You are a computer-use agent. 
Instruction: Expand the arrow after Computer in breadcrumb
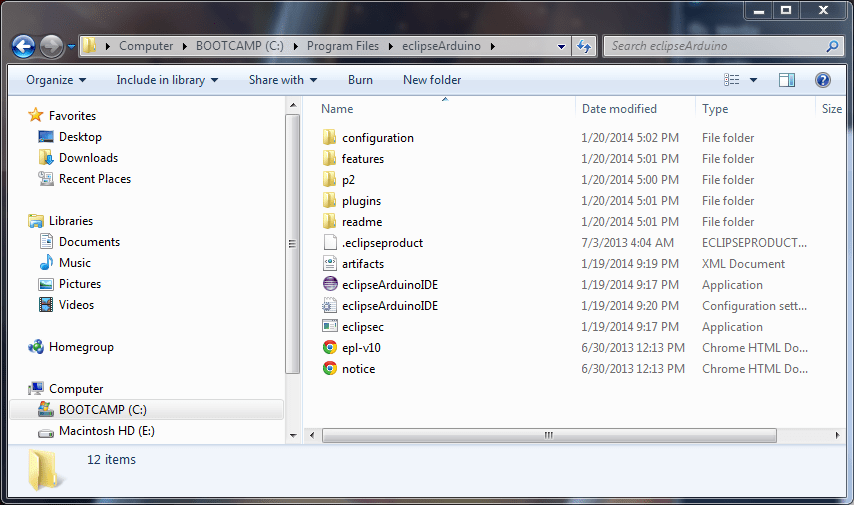click(185, 46)
